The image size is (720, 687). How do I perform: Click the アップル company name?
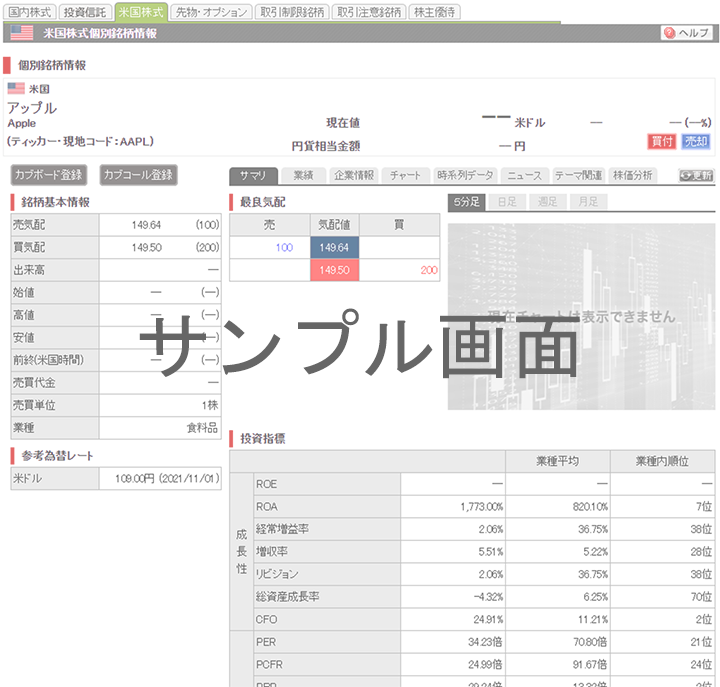pyautogui.click(x=32, y=108)
